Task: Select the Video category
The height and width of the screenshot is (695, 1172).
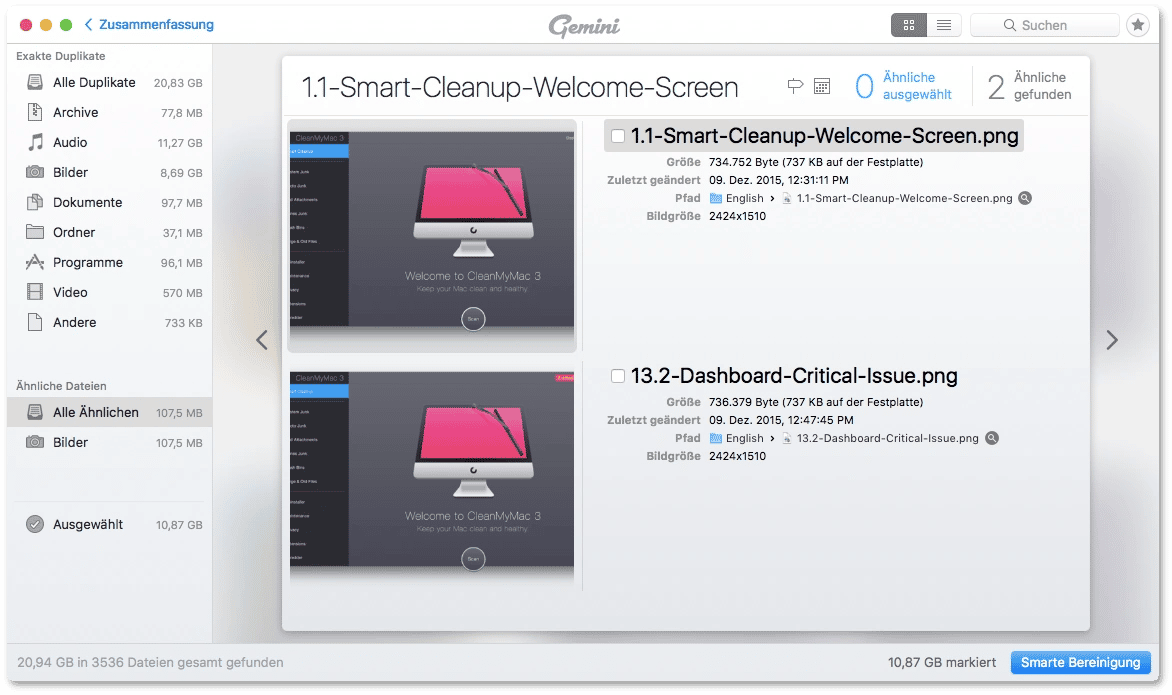Action: (x=109, y=292)
